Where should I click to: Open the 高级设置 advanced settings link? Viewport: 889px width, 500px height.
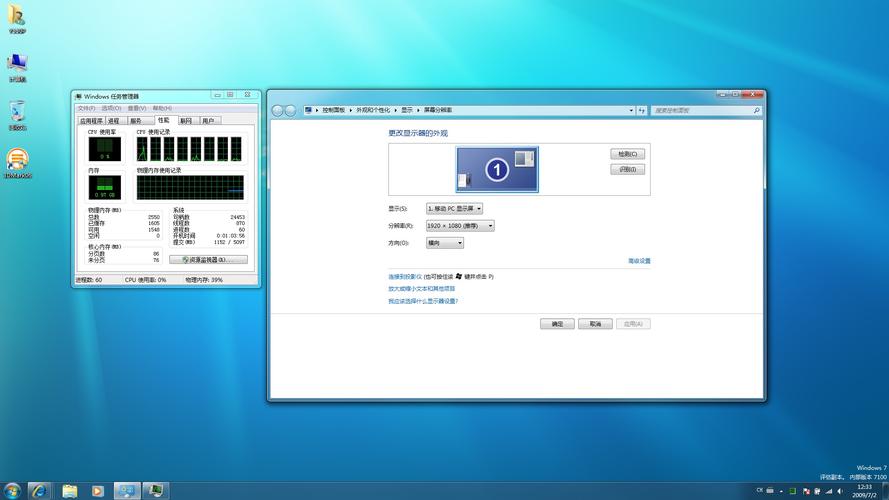coord(639,261)
